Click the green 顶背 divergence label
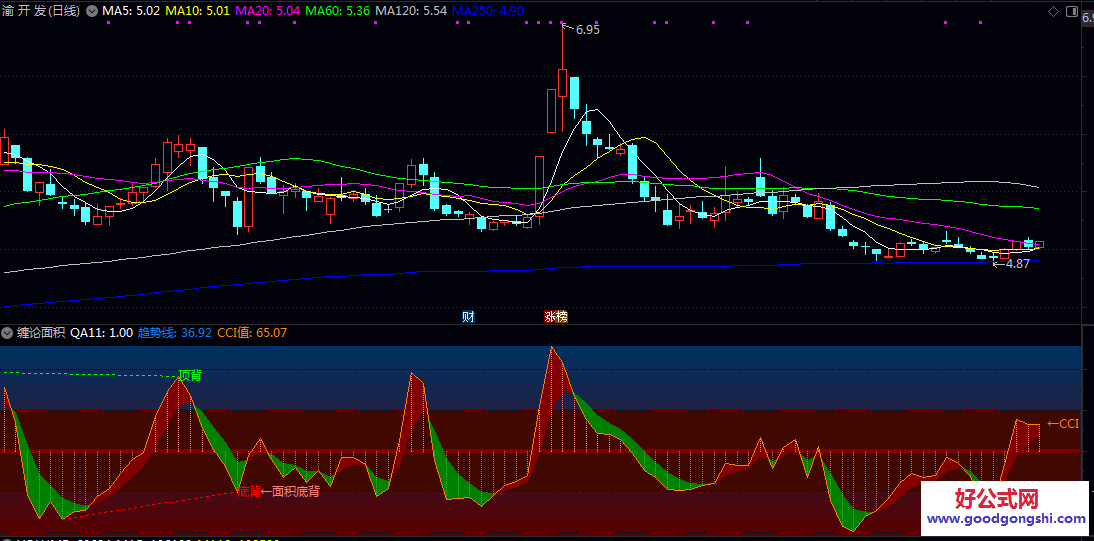This screenshot has height=541, width=1094. tap(189, 375)
